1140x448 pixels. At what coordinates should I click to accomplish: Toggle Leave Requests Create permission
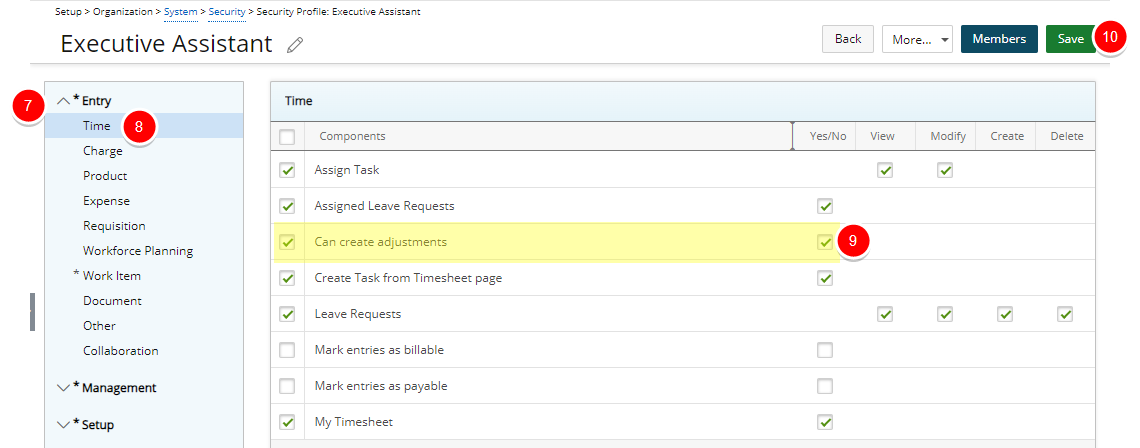(x=1005, y=314)
